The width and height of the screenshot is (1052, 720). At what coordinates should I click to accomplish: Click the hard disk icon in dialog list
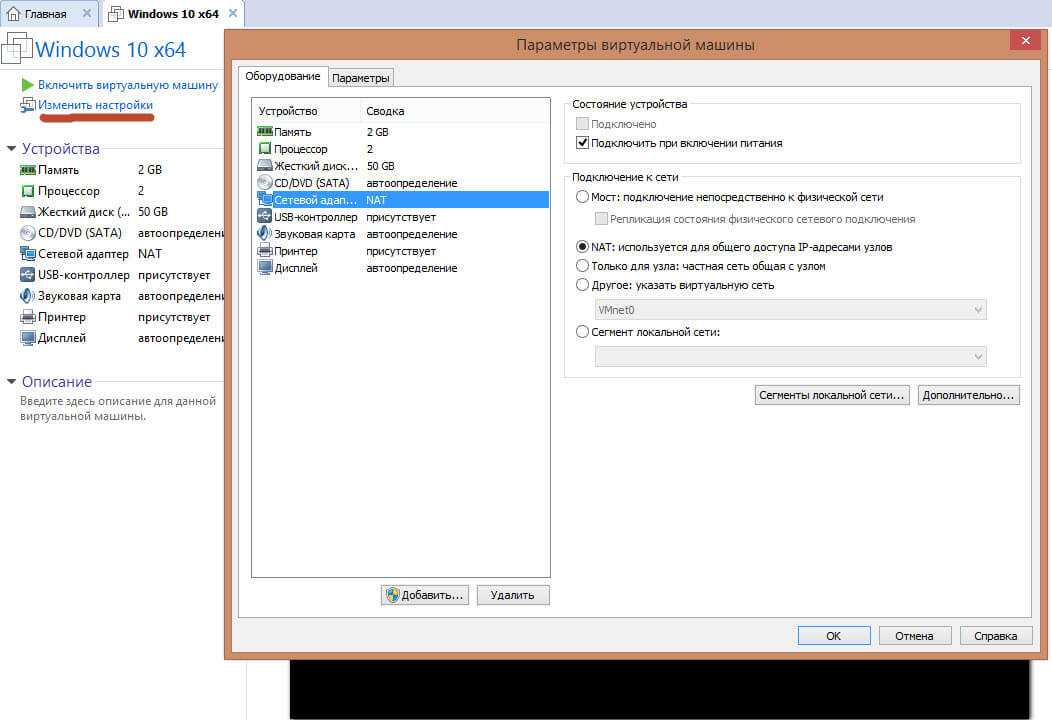pos(265,166)
